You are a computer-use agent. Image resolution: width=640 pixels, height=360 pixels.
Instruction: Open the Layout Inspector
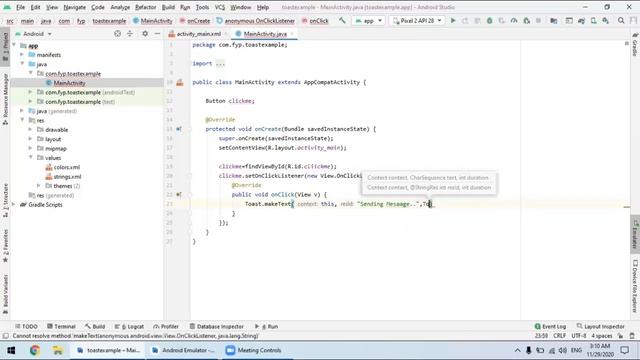click(600, 327)
